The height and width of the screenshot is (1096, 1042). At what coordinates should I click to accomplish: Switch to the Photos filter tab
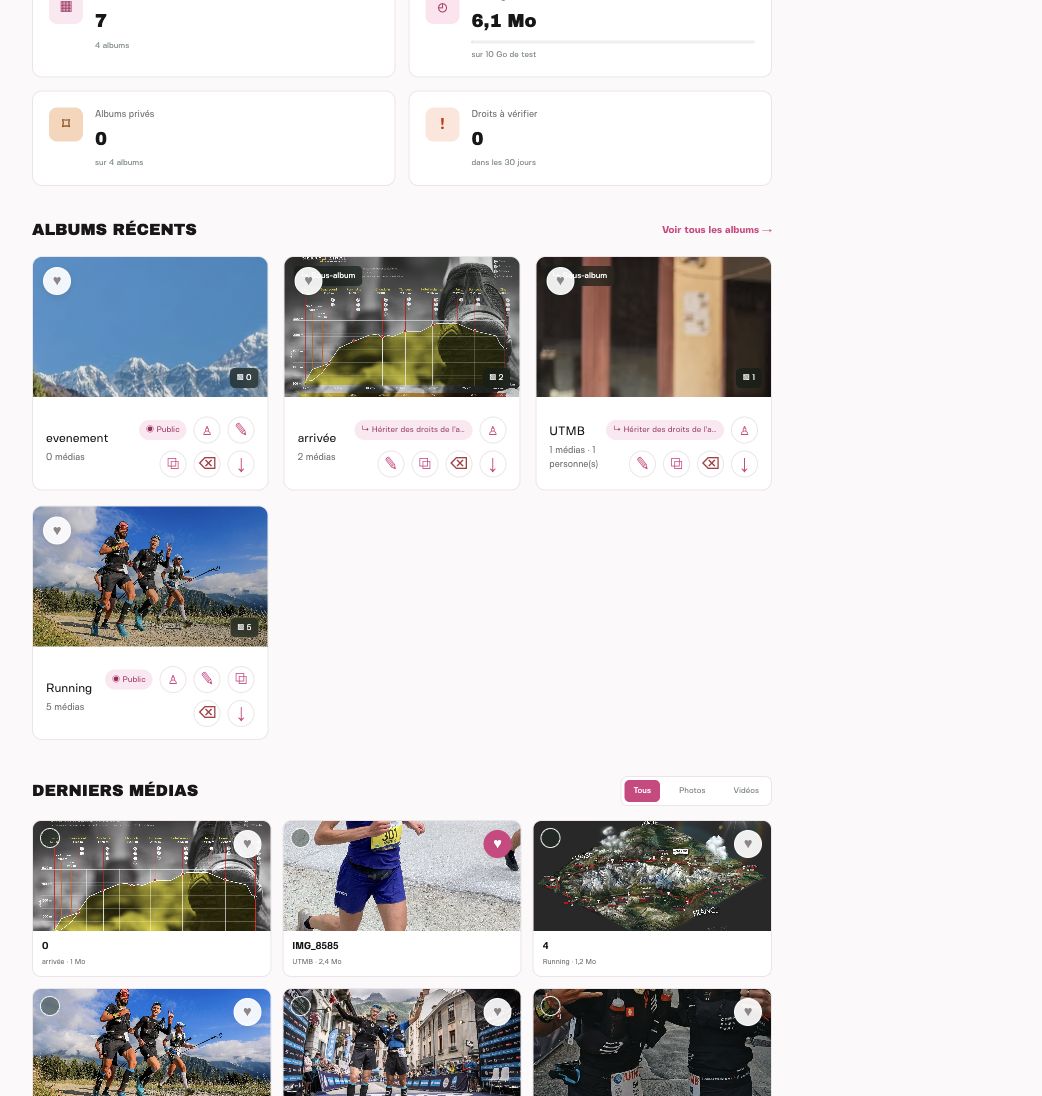click(x=692, y=791)
